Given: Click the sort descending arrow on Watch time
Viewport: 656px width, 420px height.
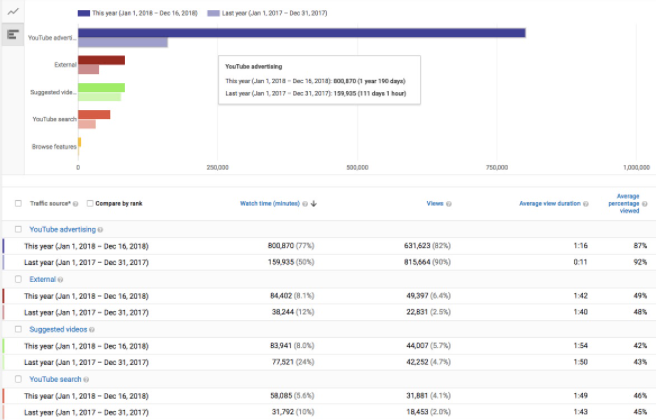Looking at the screenshot, I should (x=314, y=204).
